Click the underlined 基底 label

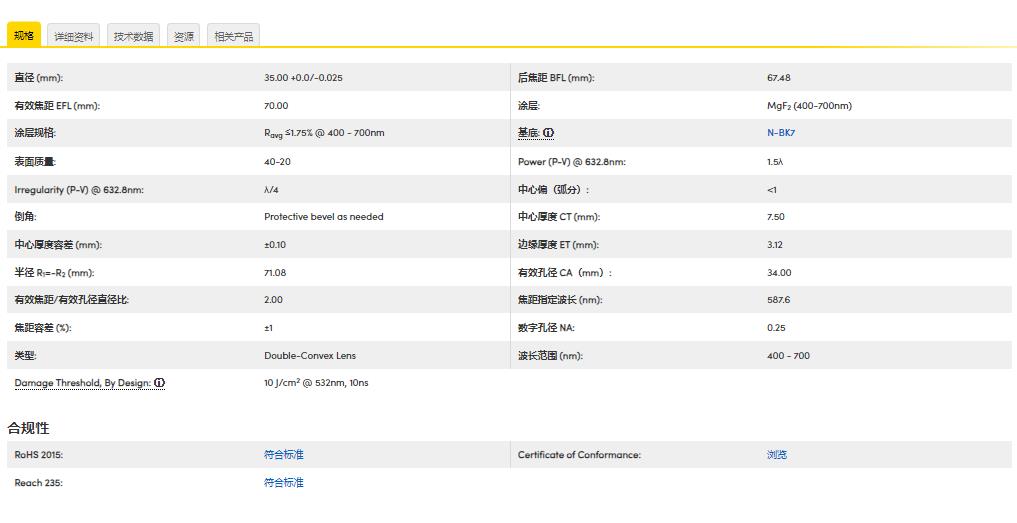pos(528,133)
